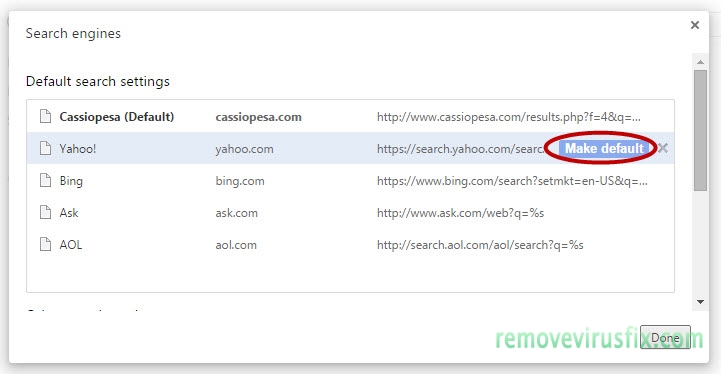The width and height of the screenshot is (721, 374).
Task: Click the search.yahoo.com URL
Action: pos(461,149)
